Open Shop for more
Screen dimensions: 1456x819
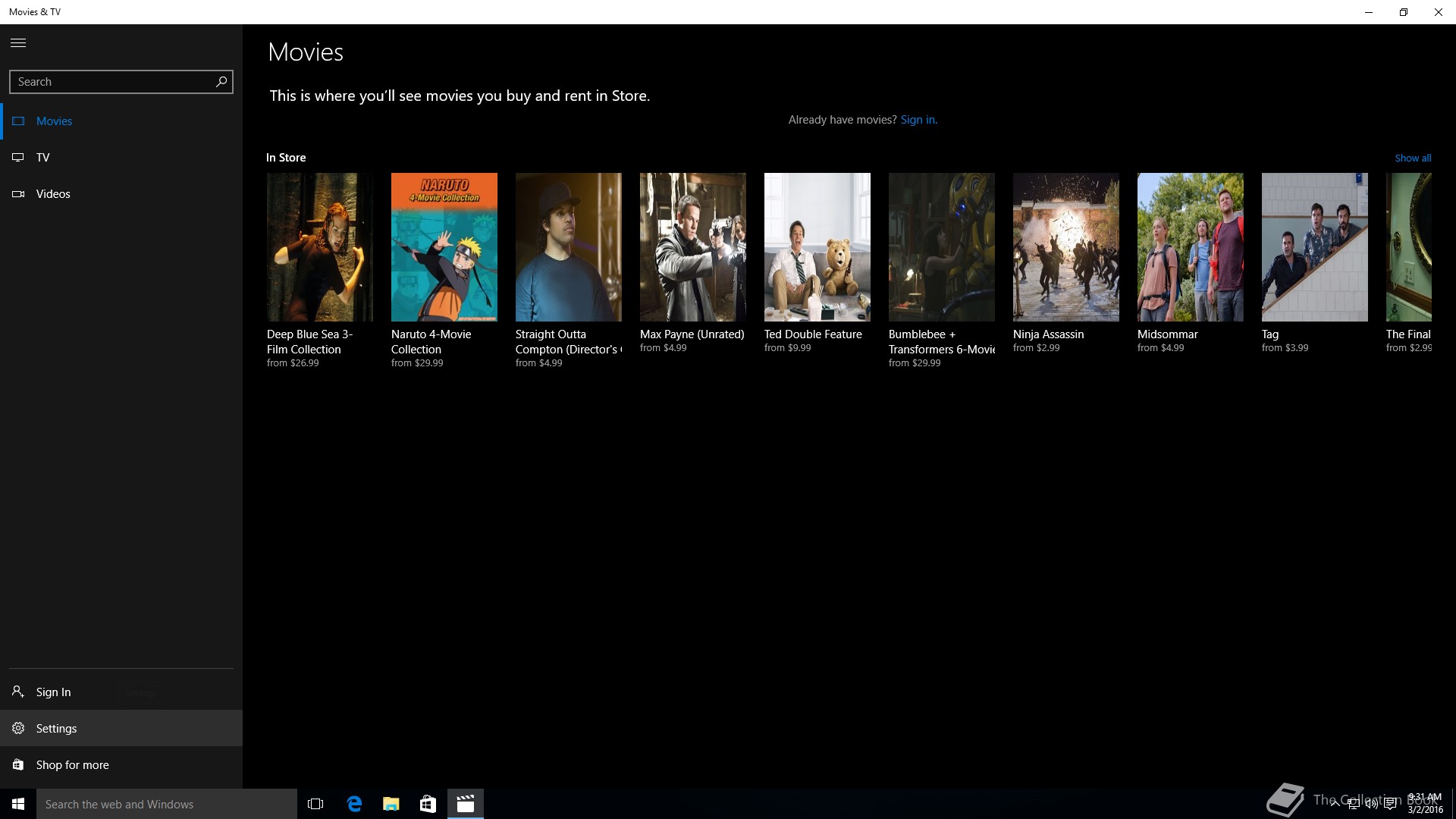(x=121, y=764)
